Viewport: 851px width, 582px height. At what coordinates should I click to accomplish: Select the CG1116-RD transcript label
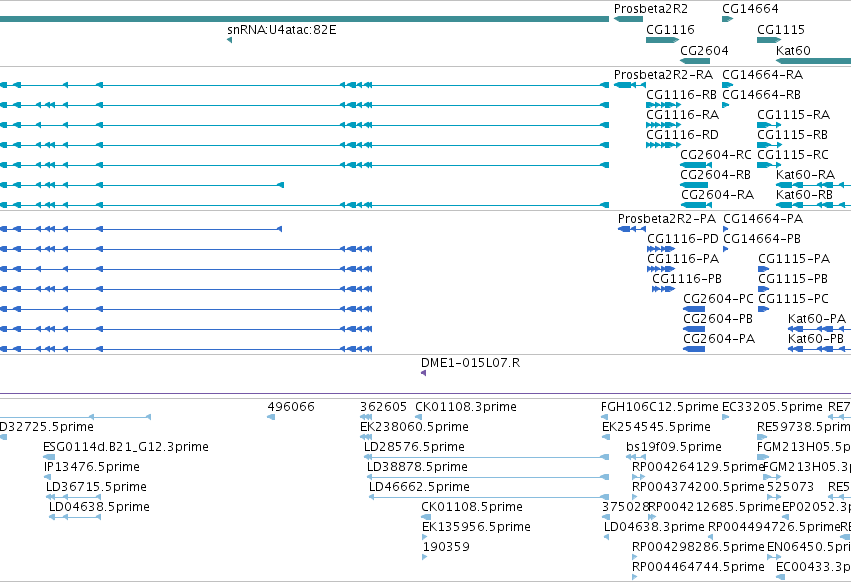coord(682,135)
